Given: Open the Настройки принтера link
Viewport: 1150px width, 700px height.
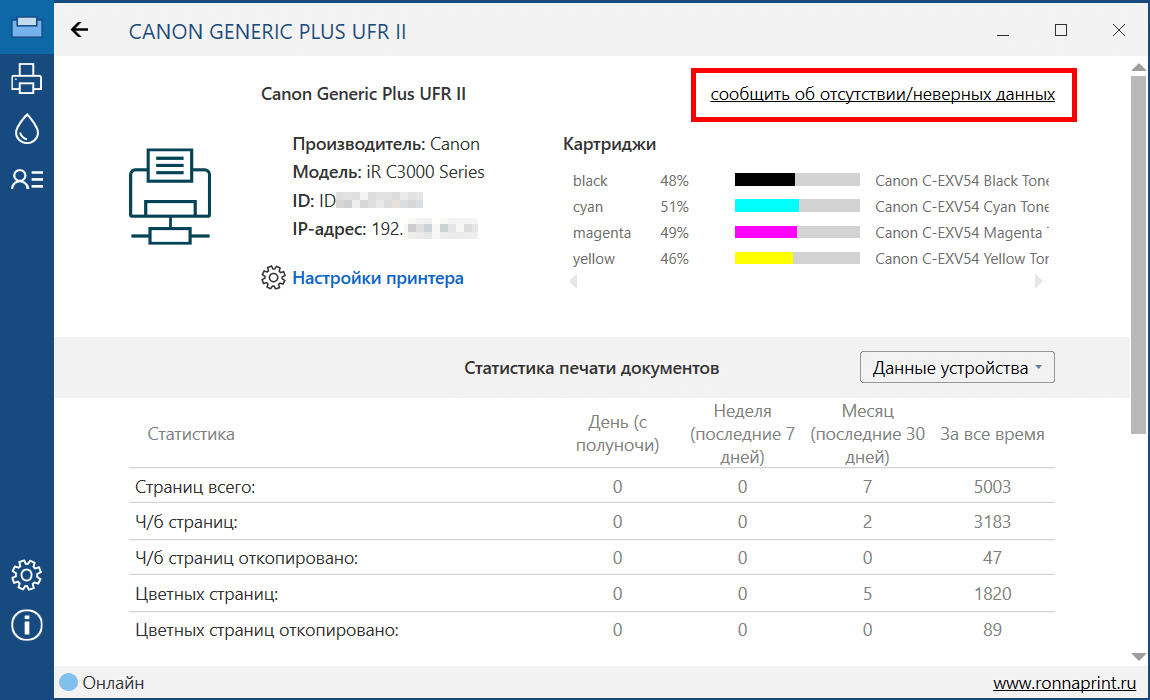Looking at the screenshot, I should point(378,278).
